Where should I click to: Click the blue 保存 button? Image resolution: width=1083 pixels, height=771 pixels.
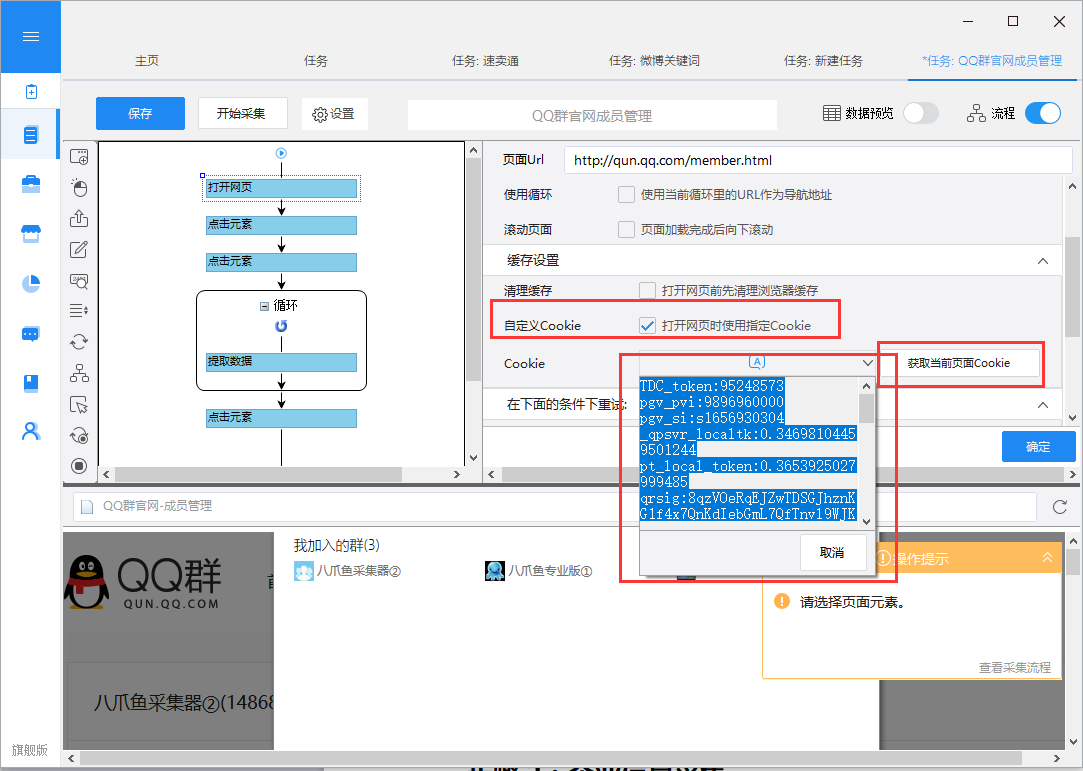140,113
